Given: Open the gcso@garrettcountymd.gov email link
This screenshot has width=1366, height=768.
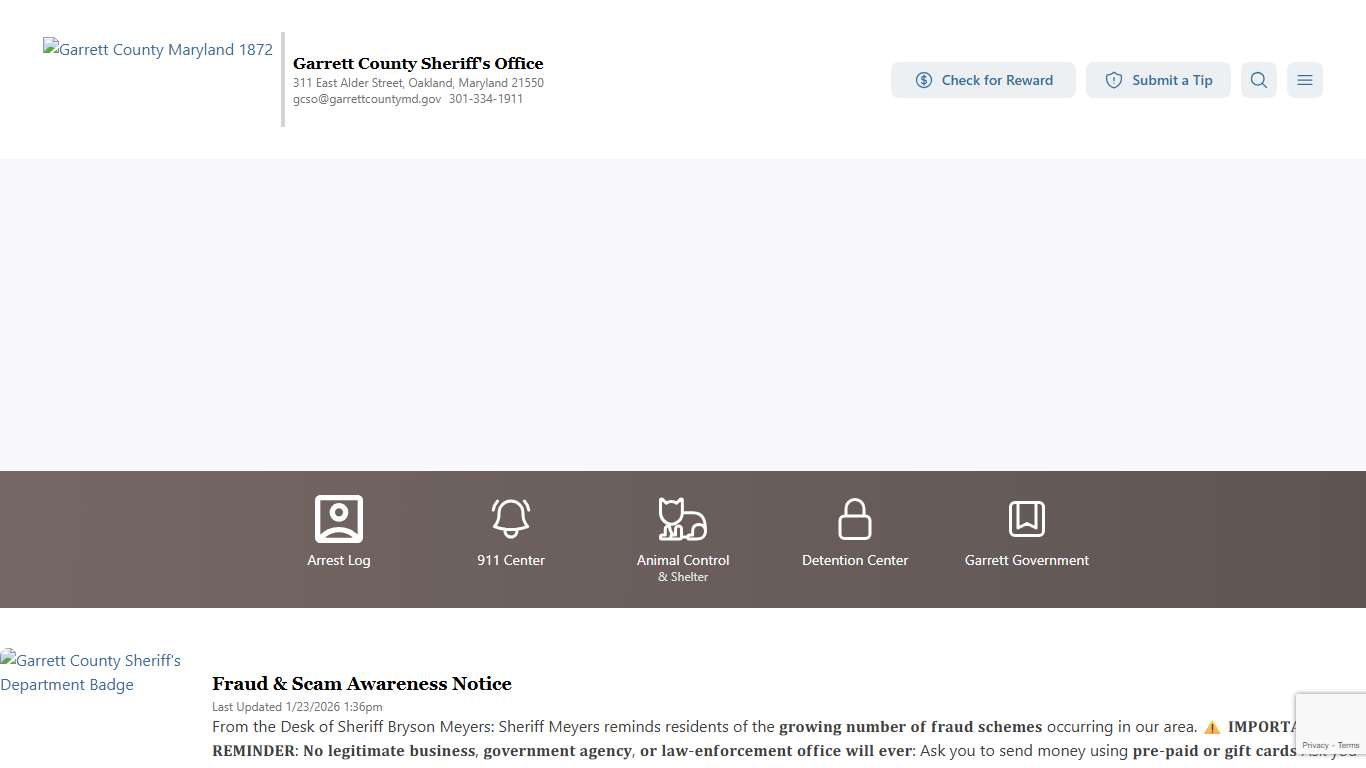Looking at the screenshot, I should pos(367,99).
